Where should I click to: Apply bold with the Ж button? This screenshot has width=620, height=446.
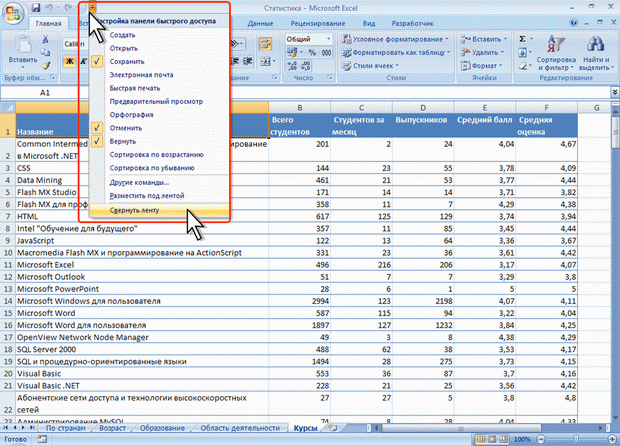coord(70,61)
